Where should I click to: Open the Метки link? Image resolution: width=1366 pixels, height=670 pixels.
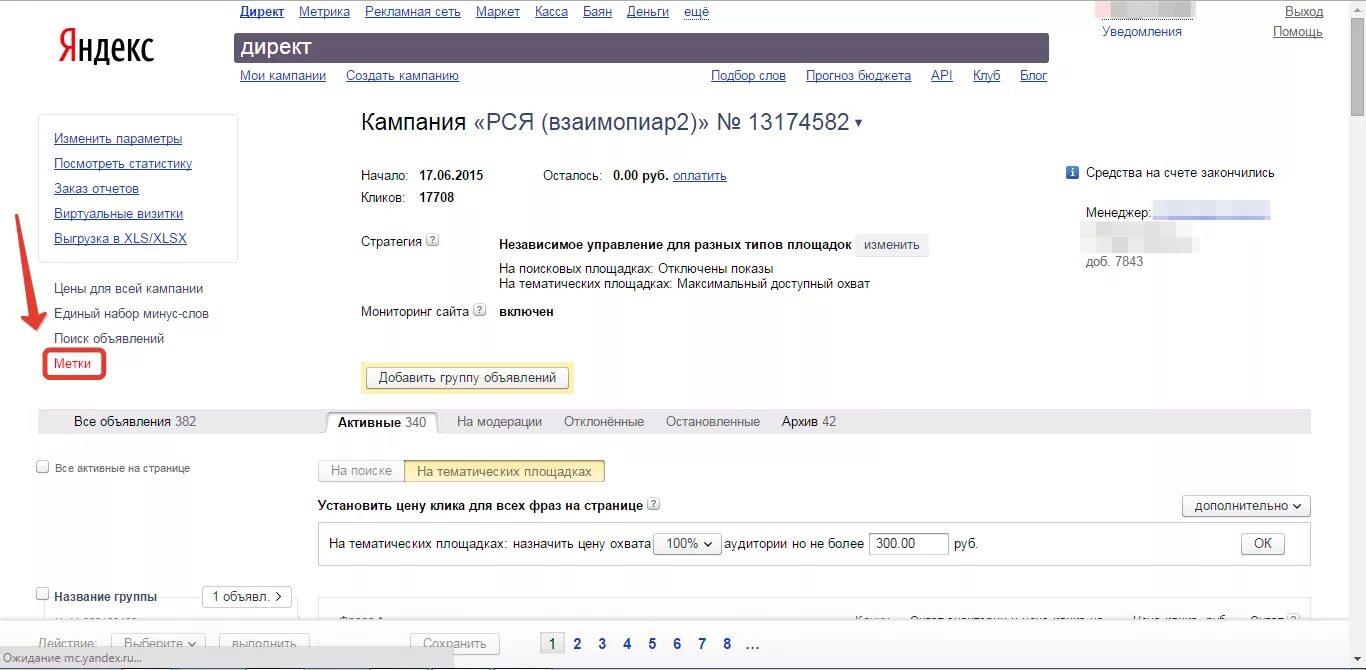pyautogui.click(x=73, y=364)
